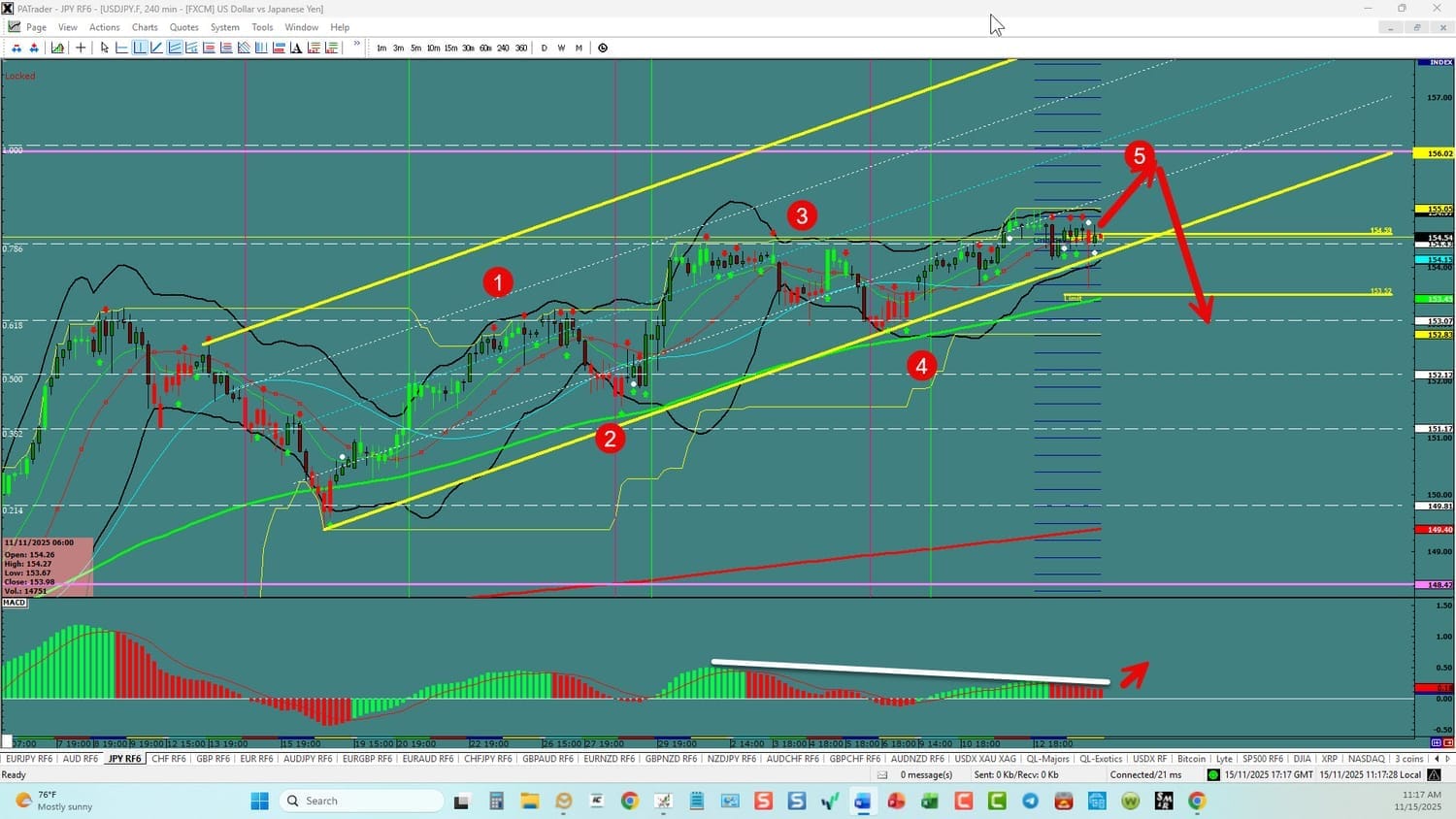Select the arrow pointer tool
This screenshot has height=819, width=1456.
pos(105,48)
